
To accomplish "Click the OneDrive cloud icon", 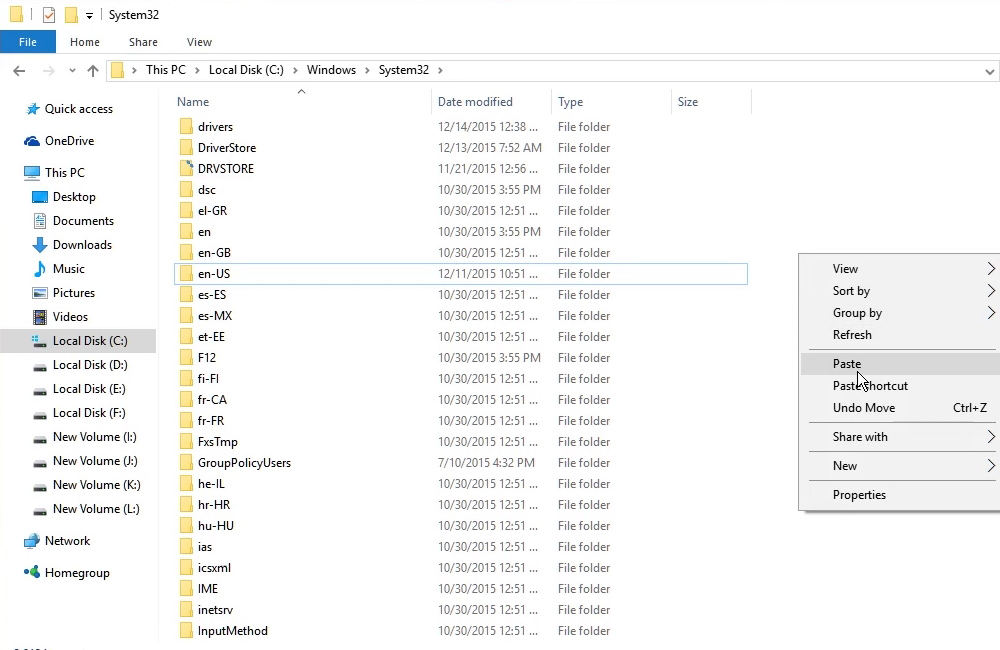I will click(32, 141).
